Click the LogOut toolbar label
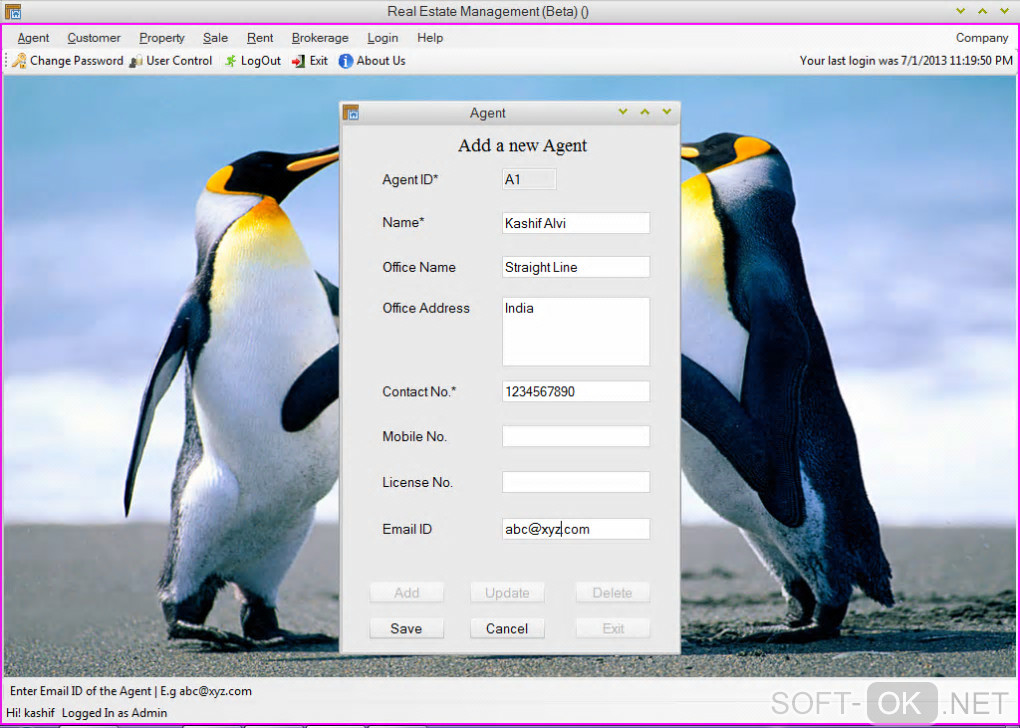The width and height of the screenshot is (1020, 728). click(x=260, y=61)
